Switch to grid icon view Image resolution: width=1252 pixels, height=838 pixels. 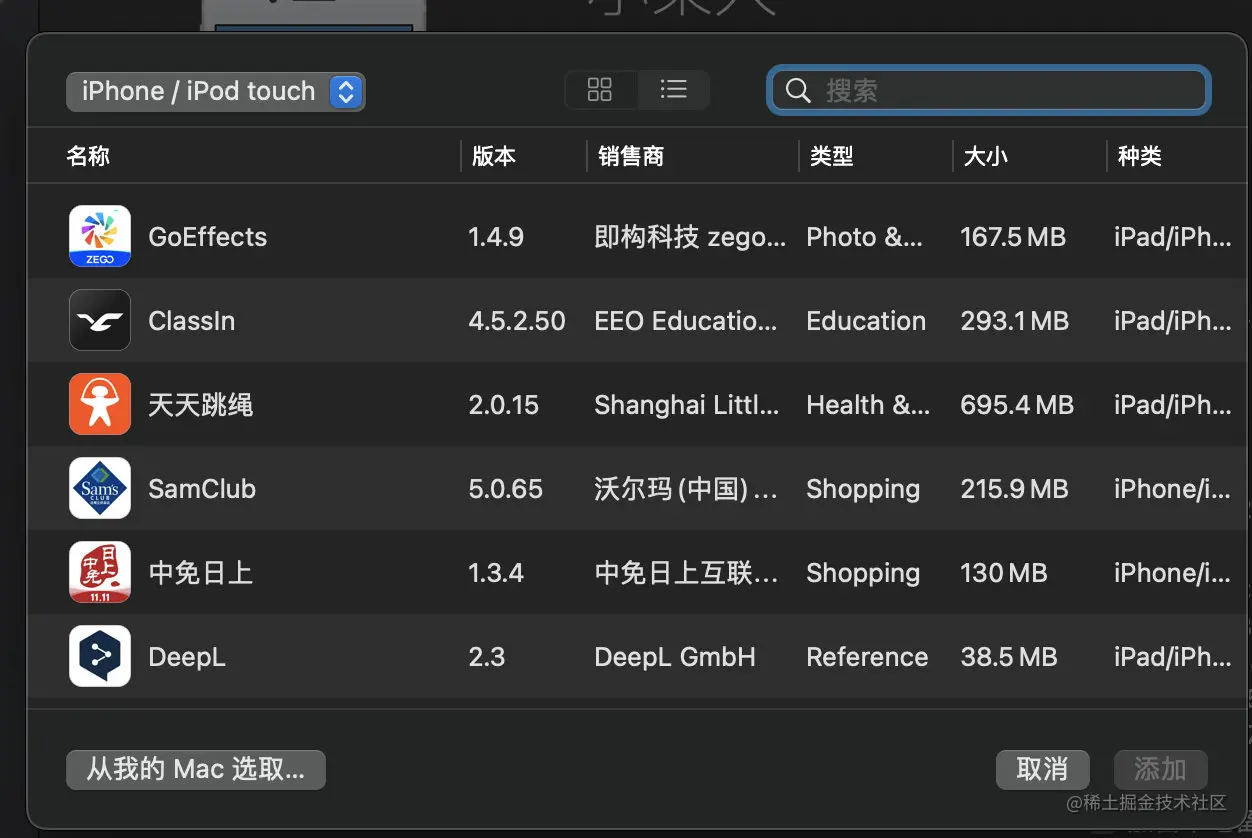[600, 90]
